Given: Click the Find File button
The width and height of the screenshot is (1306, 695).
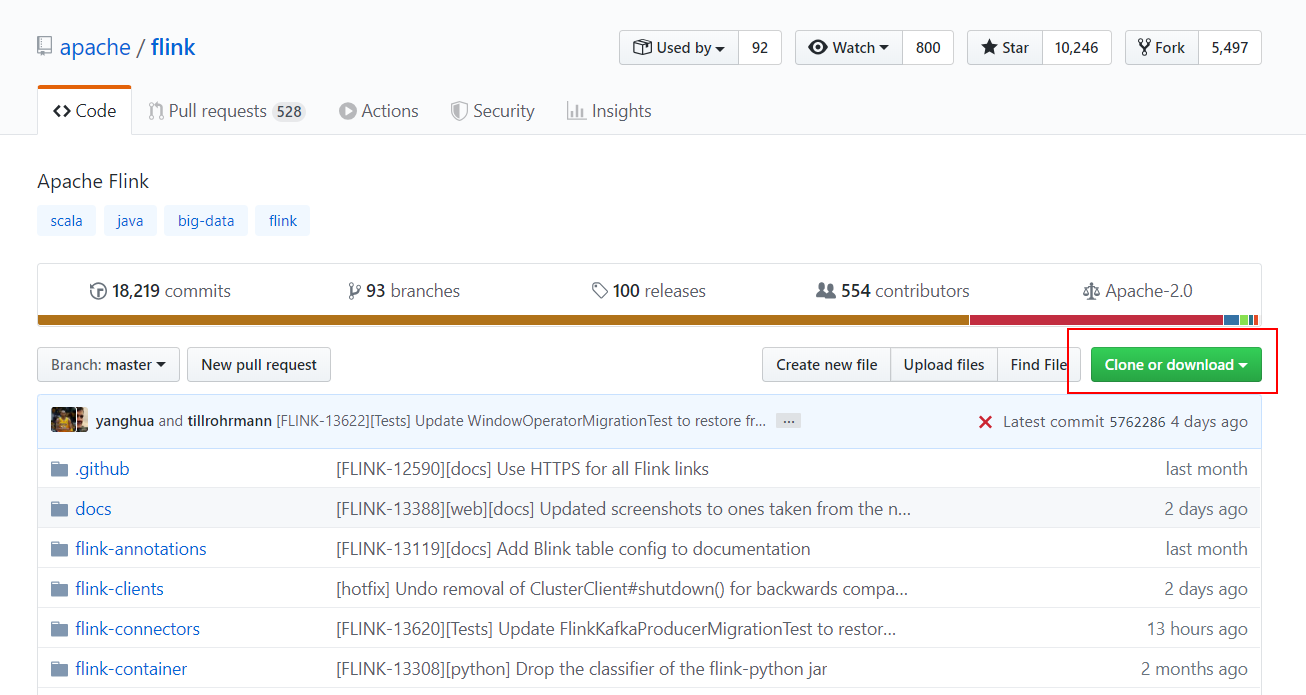Looking at the screenshot, I should 1039,365.
